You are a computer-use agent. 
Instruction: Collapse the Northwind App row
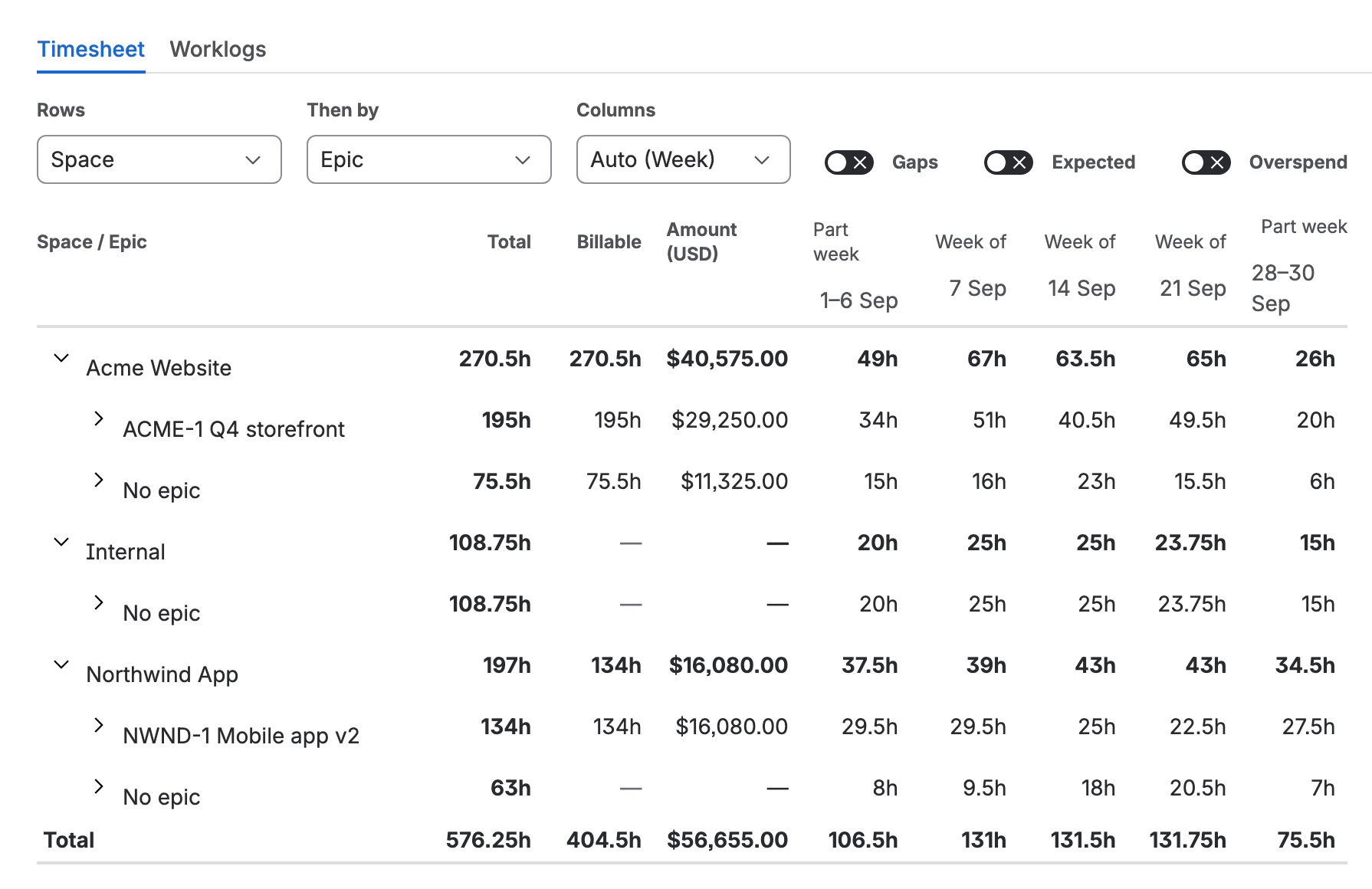click(61, 664)
